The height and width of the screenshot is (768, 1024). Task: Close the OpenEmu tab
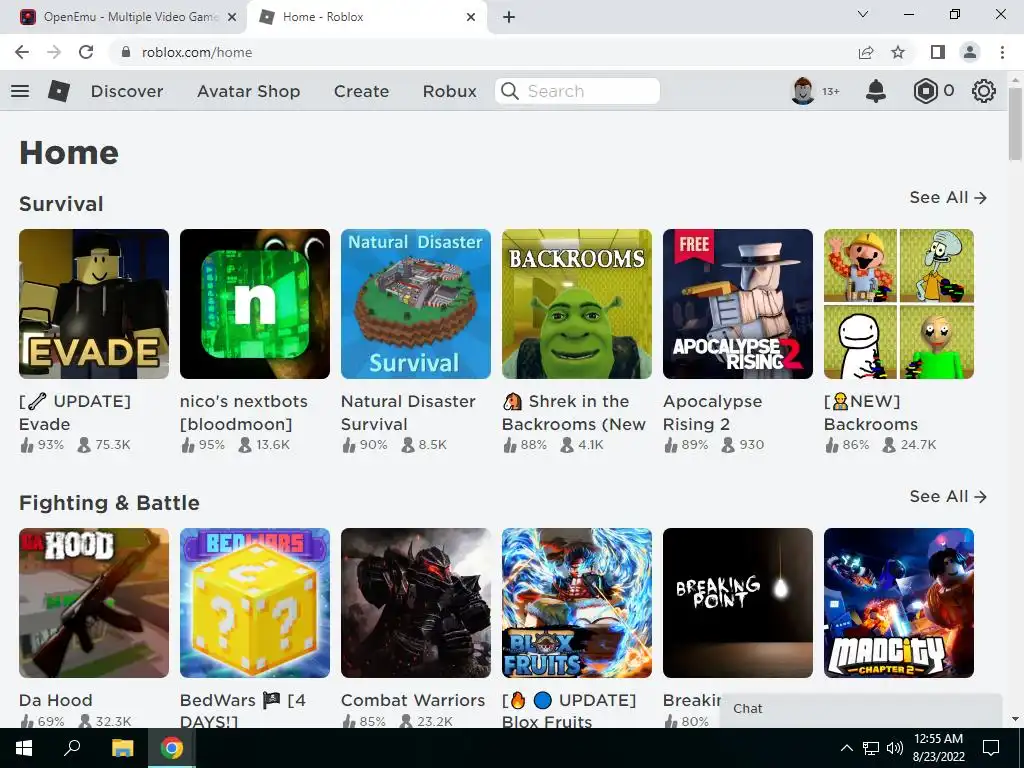(232, 17)
